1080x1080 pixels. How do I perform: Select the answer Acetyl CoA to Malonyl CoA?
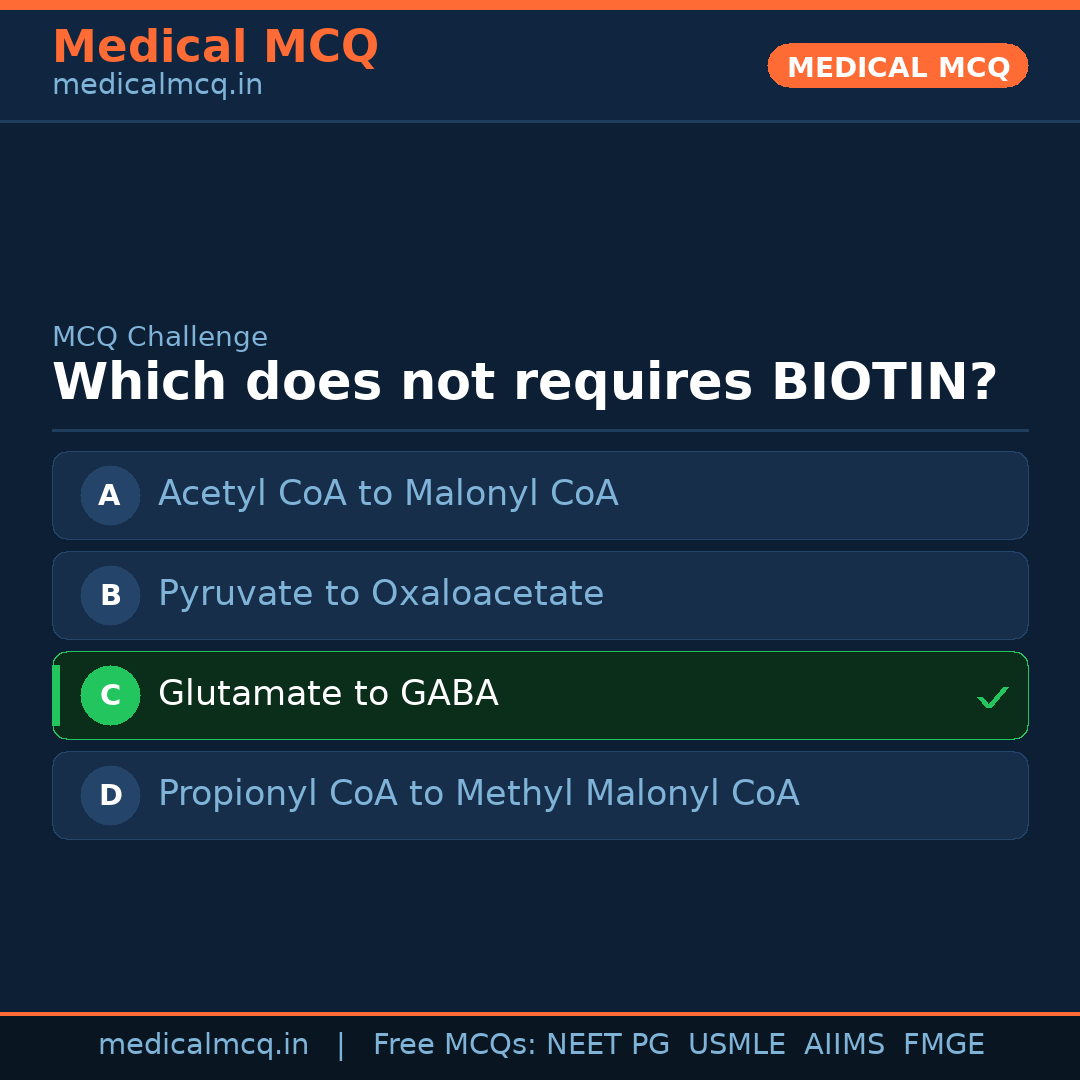point(388,494)
